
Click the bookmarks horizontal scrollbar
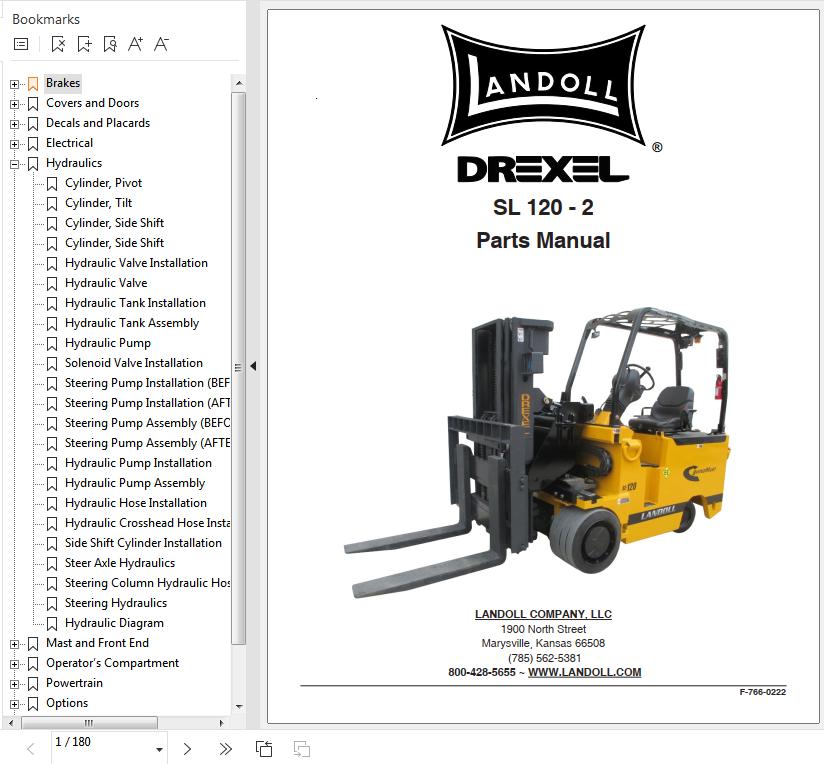(88, 723)
